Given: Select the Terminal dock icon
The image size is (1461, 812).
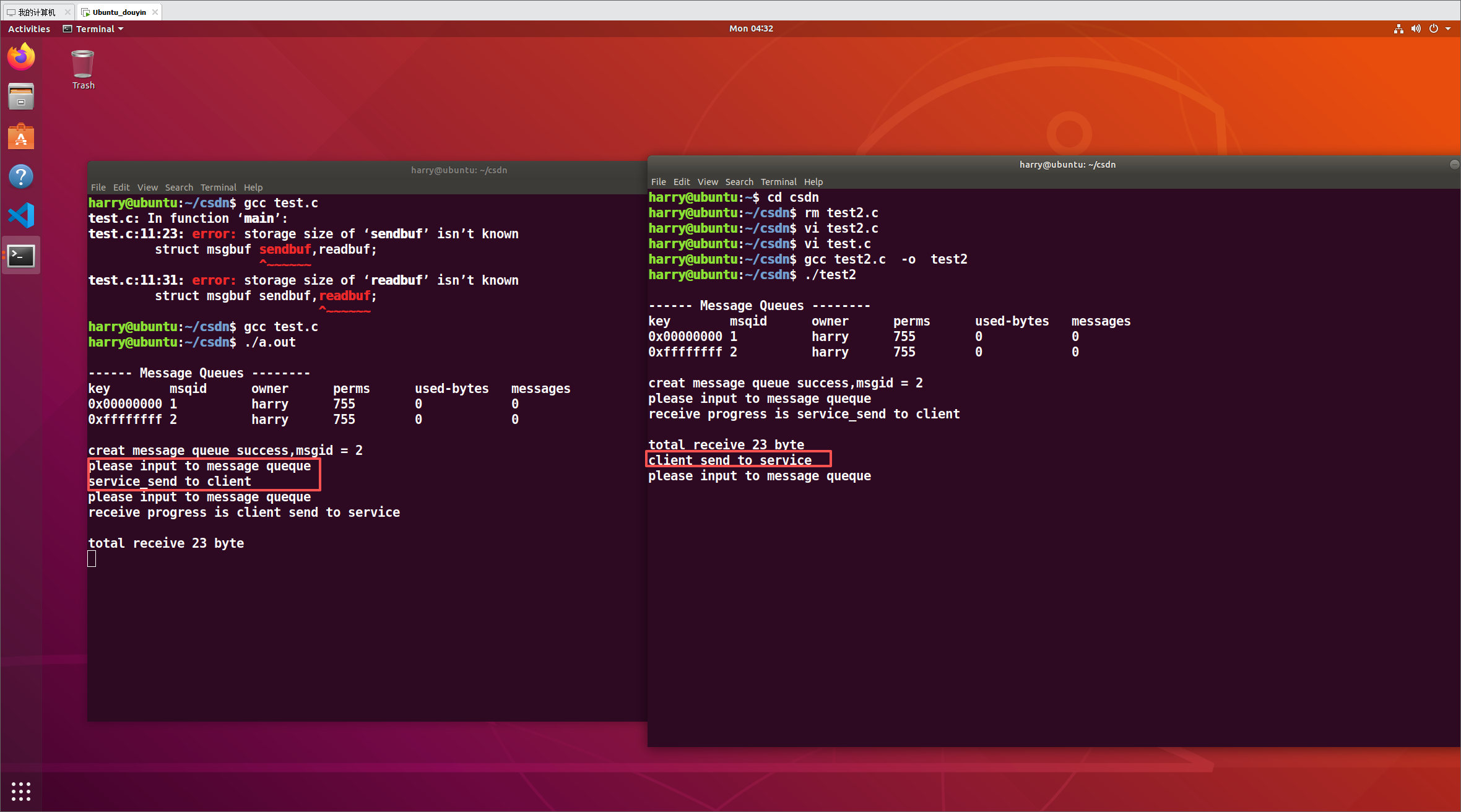Looking at the screenshot, I should [21, 255].
